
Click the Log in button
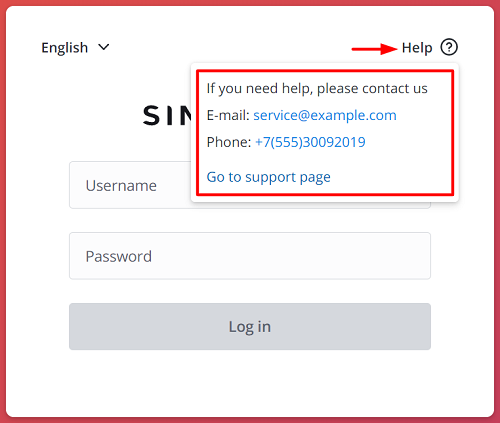pyautogui.click(x=250, y=327)
